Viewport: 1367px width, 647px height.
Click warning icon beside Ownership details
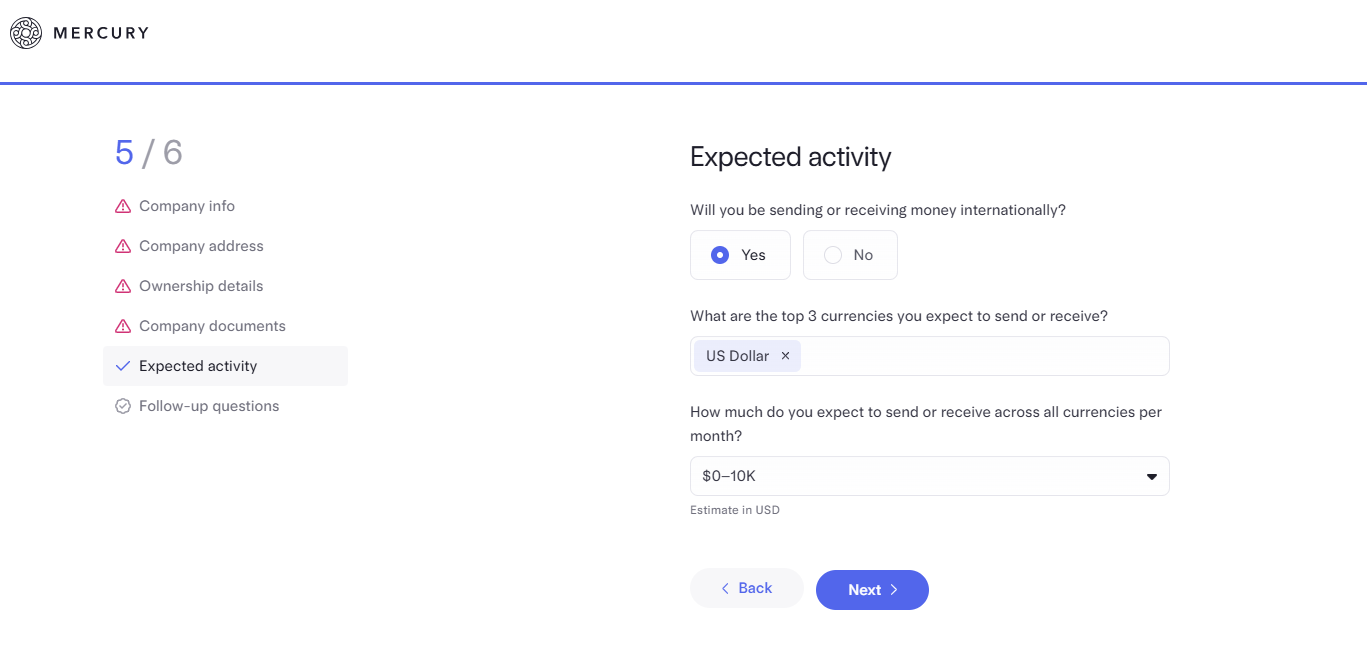pyautogui.click(x=123, y=286)
